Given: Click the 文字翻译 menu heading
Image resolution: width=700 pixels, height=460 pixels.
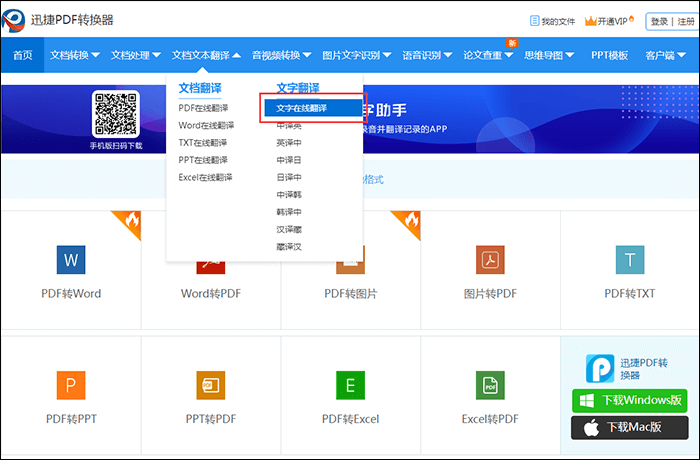Looking at the screenshot, I should point(298,88).
